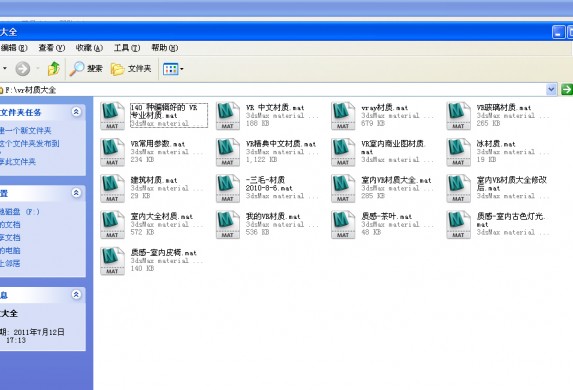This screenshot has height=390, width=573.
Task: Select the 质感-室内古色灯光.mat file icon
Action: coord(459,224)
